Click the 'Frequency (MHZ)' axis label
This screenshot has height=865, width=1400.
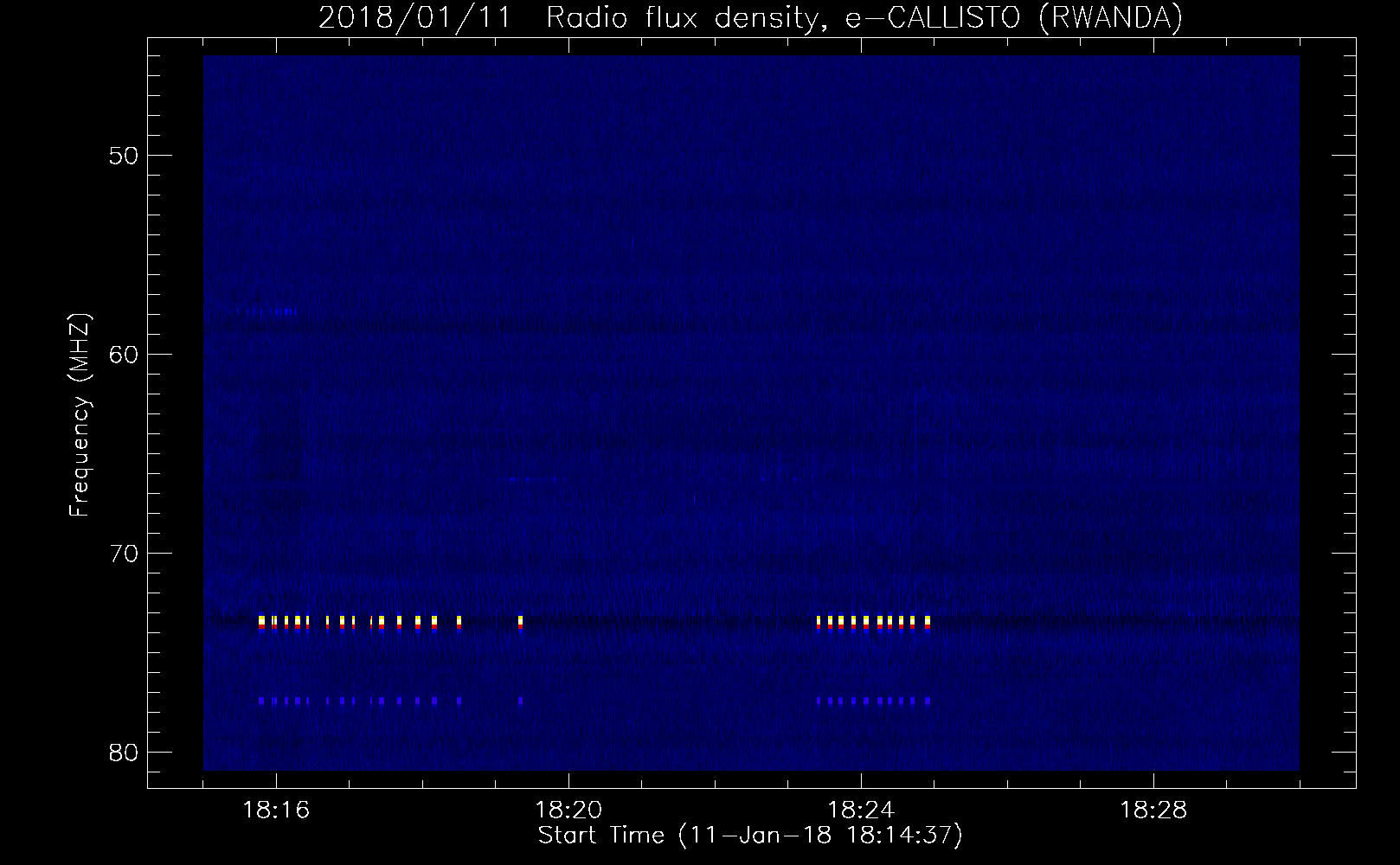tap(80, 415)
